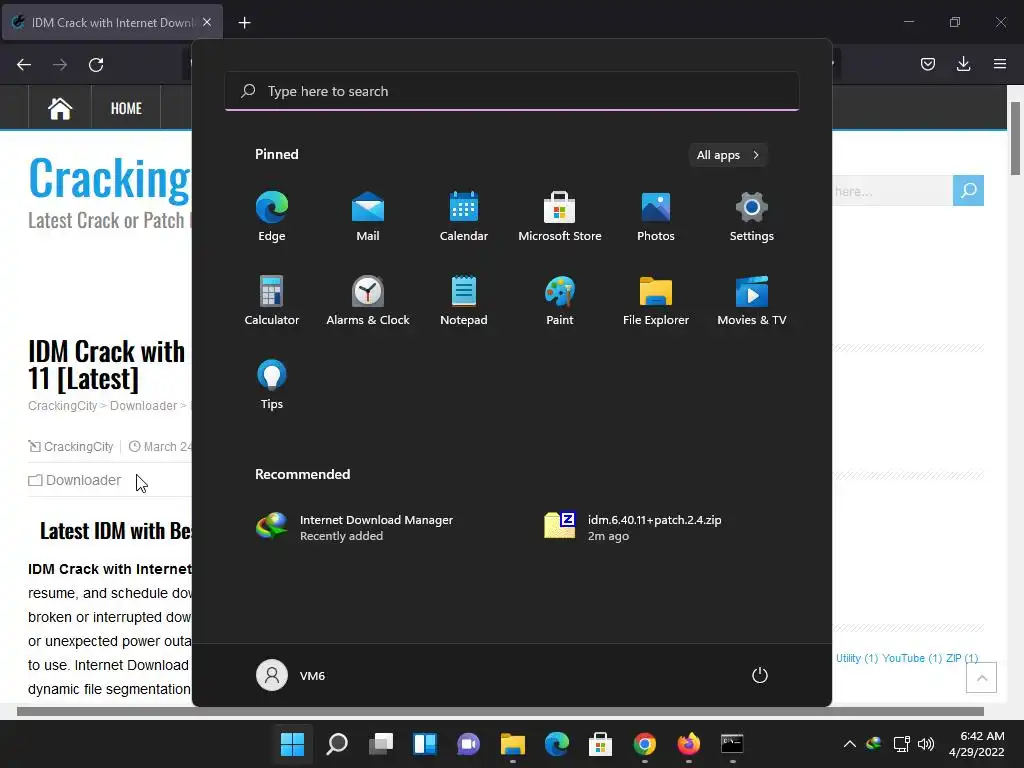
Task: Click the back-to-top arrow on webpage
Action: (982, 678)
